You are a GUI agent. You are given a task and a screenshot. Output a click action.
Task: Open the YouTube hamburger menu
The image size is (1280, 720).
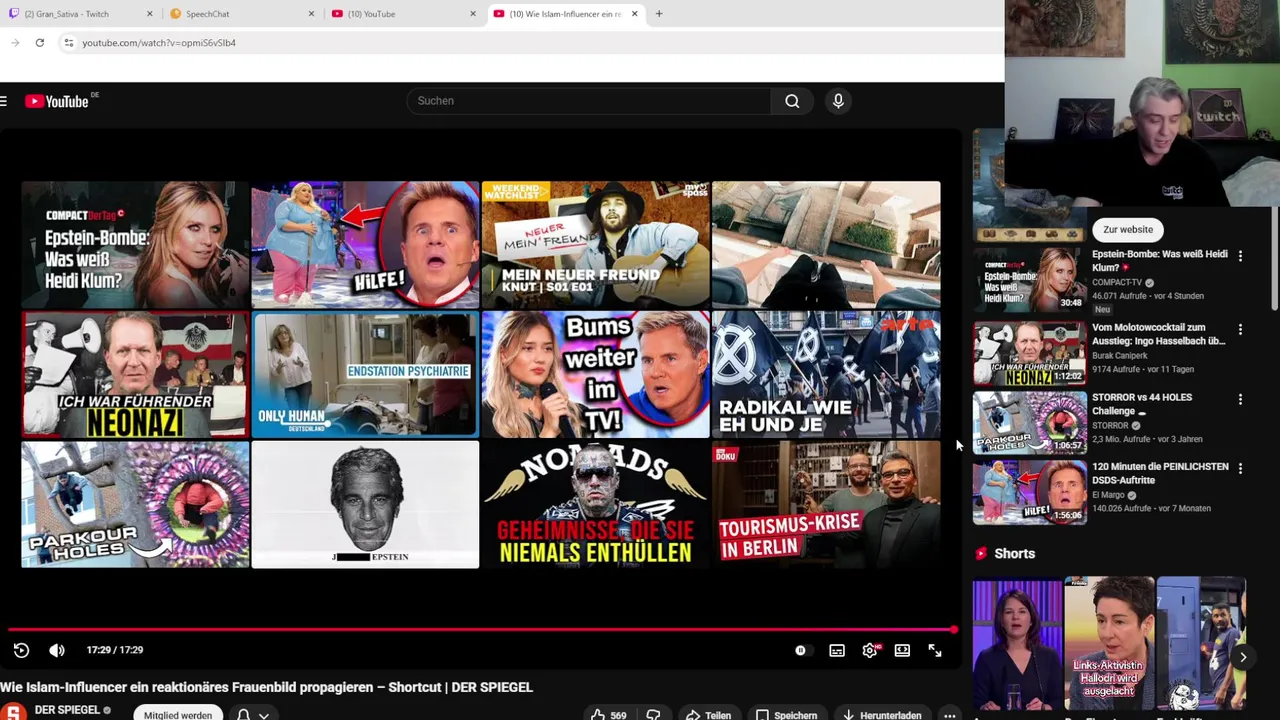[x=4, y=101]
